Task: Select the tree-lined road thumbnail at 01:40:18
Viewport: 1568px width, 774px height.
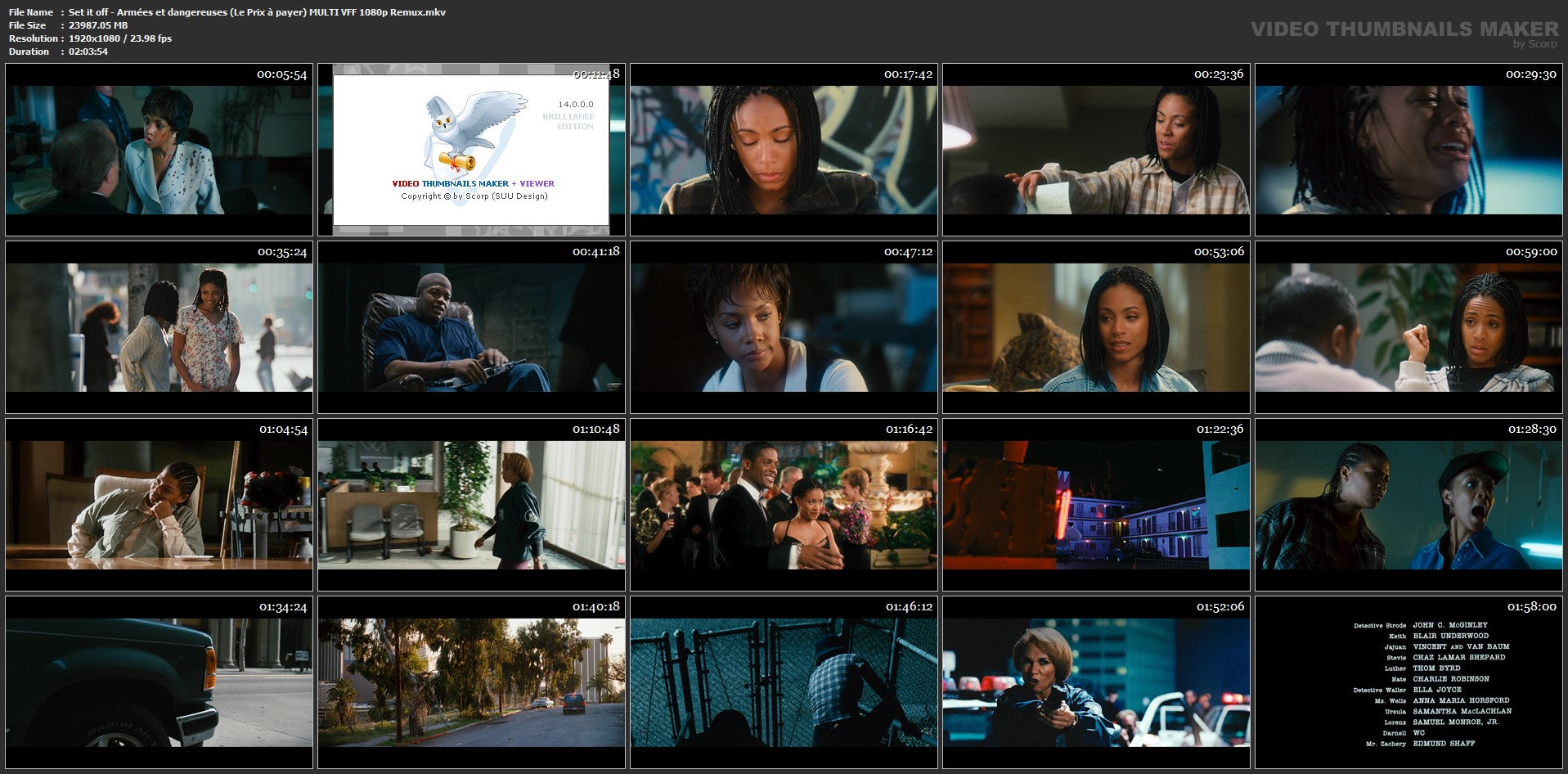Action: [471, 682]
